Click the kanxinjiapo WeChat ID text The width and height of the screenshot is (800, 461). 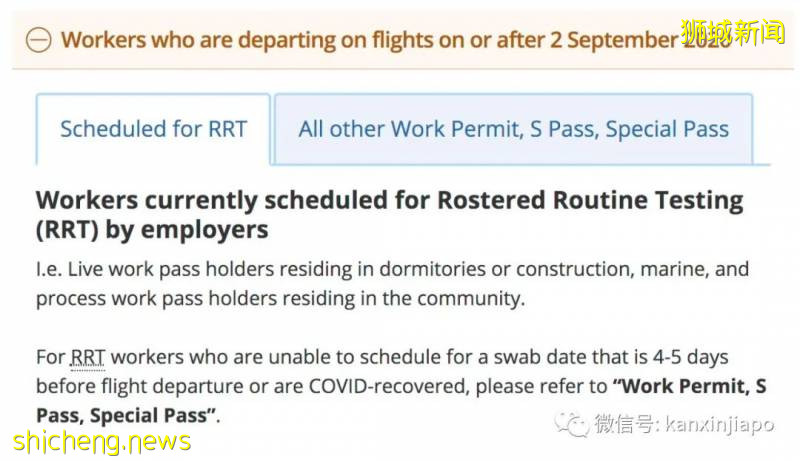[x=718, y=425]
